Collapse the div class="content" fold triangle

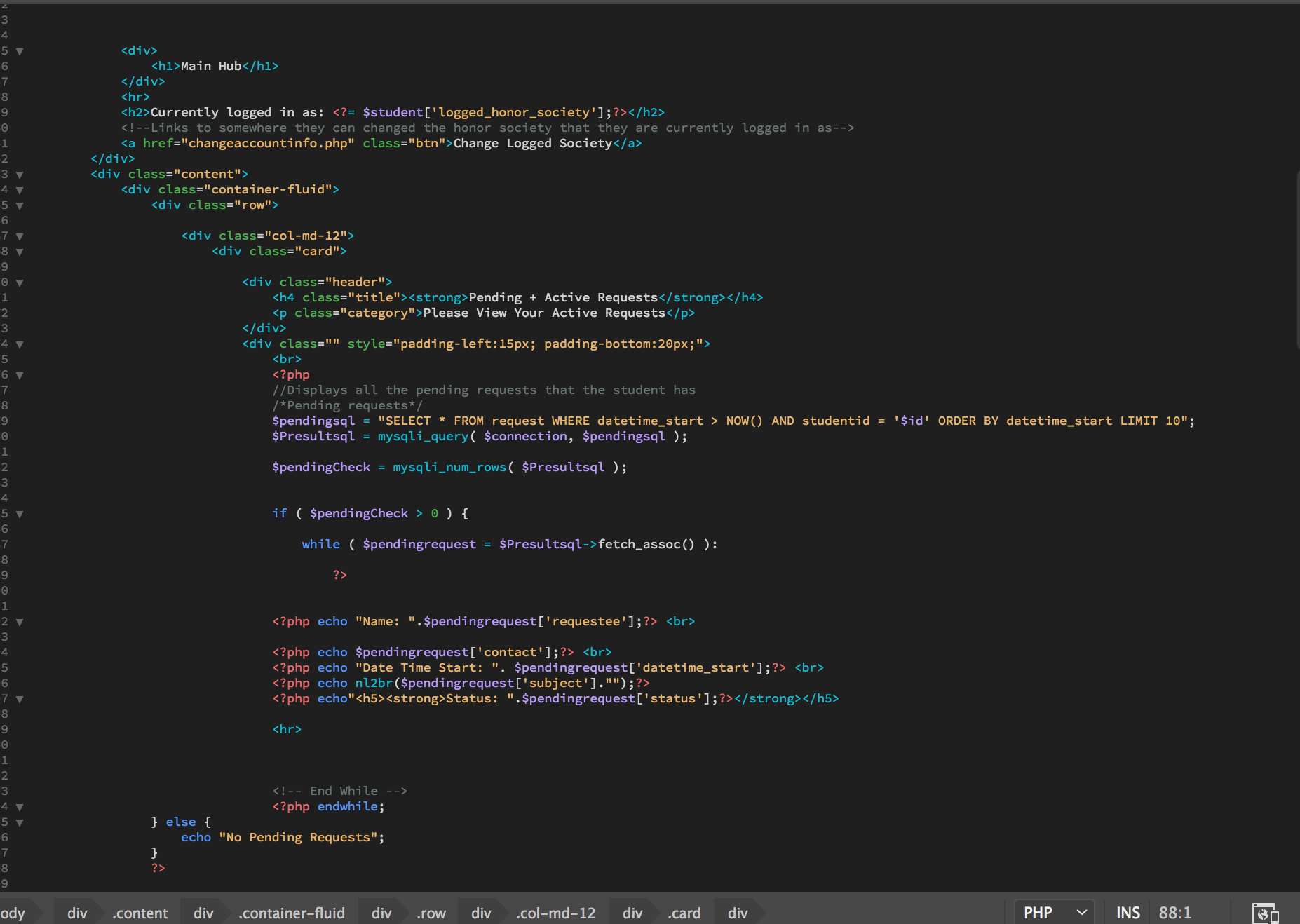pyautogui.click(x=20, y=175)
